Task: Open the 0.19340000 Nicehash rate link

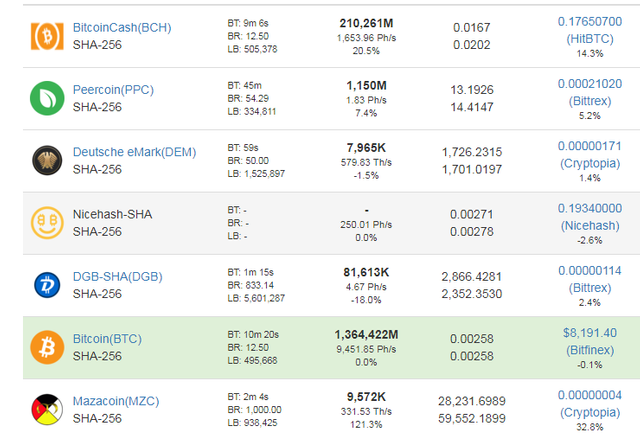Action: (x=590, y=208)
